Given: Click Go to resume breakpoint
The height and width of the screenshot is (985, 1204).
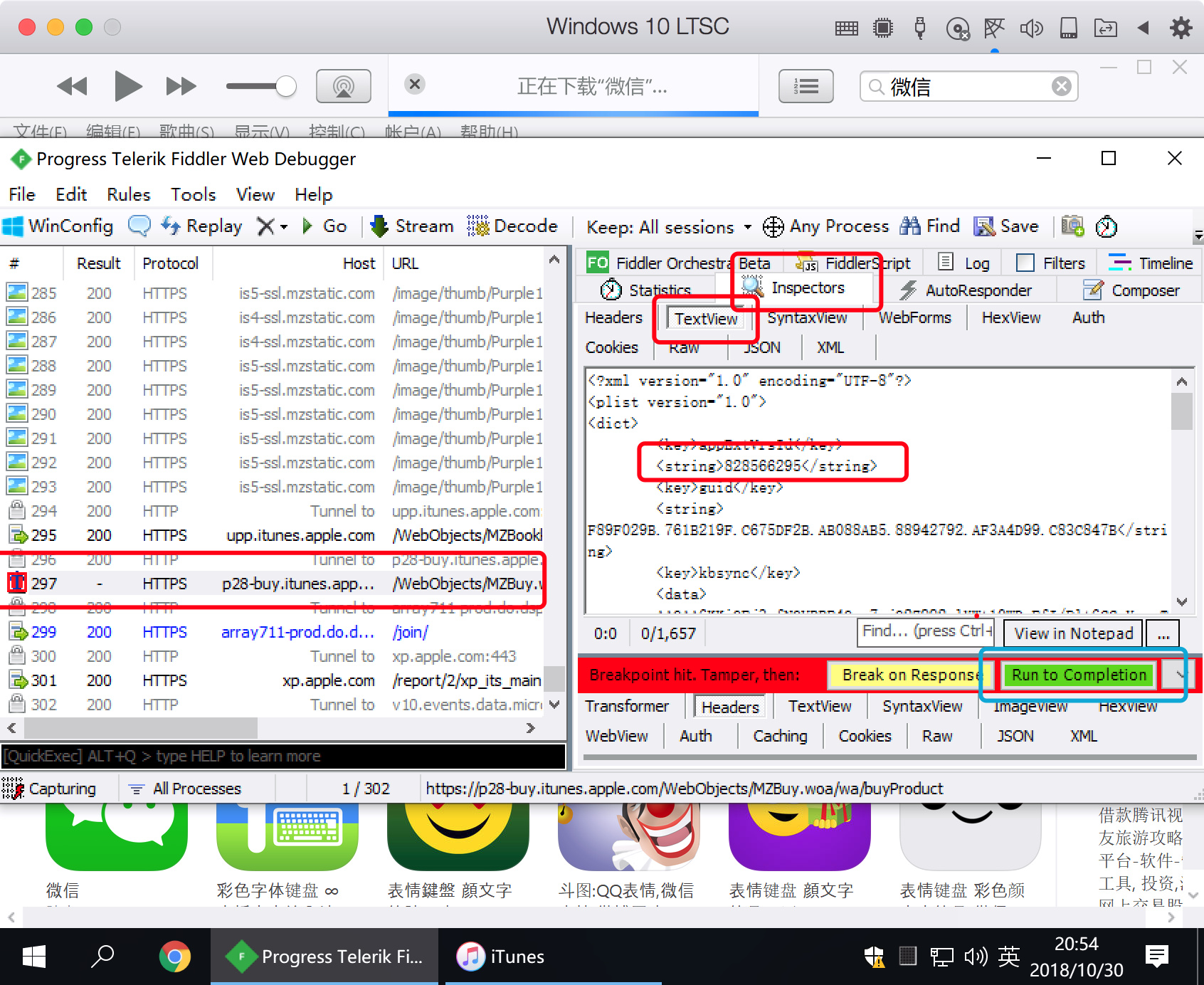Looking at the screenshot, I should (x=325, y=226).
